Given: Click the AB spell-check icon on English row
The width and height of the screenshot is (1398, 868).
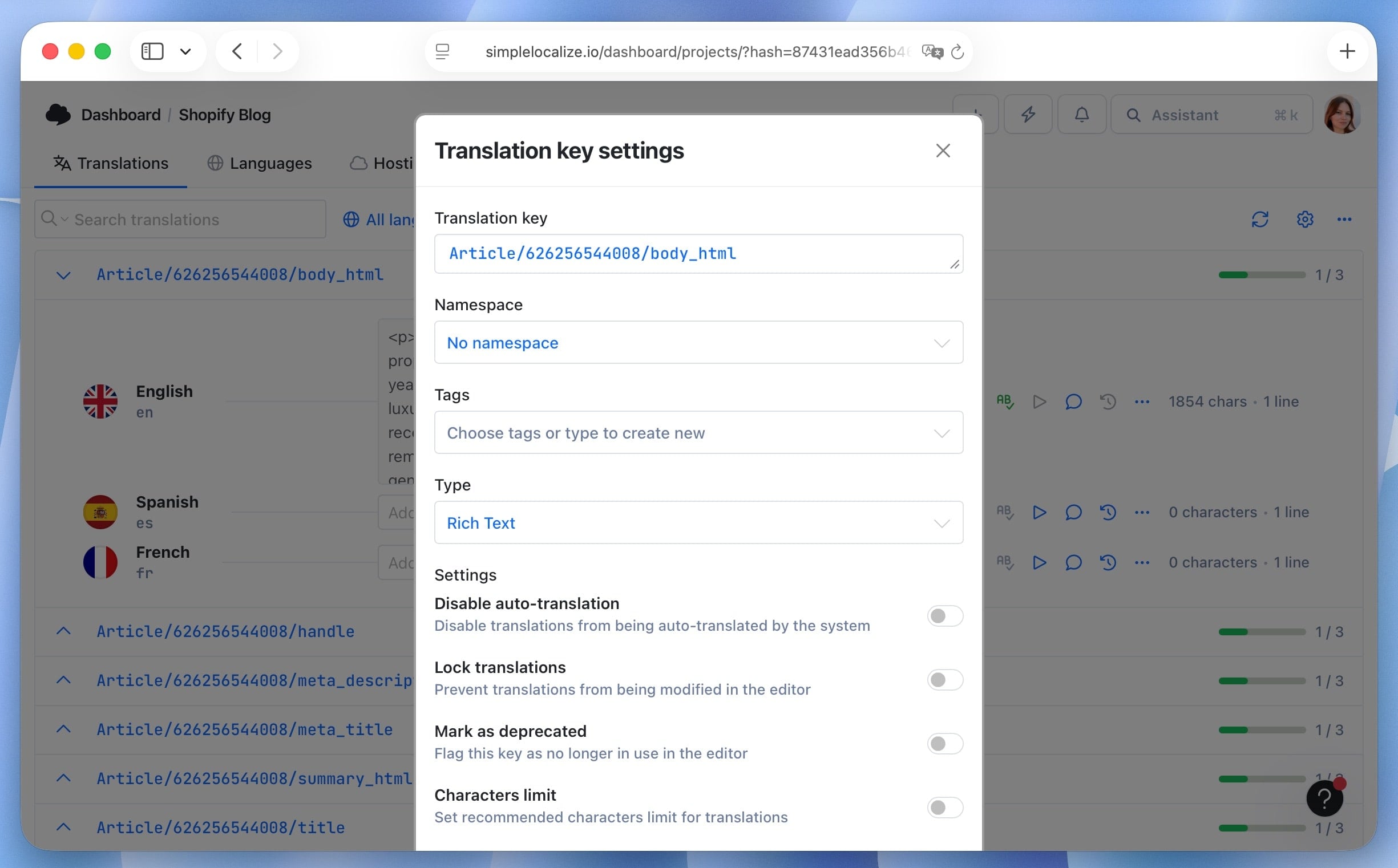Looking at the screenshot, I should point(1005,402).
